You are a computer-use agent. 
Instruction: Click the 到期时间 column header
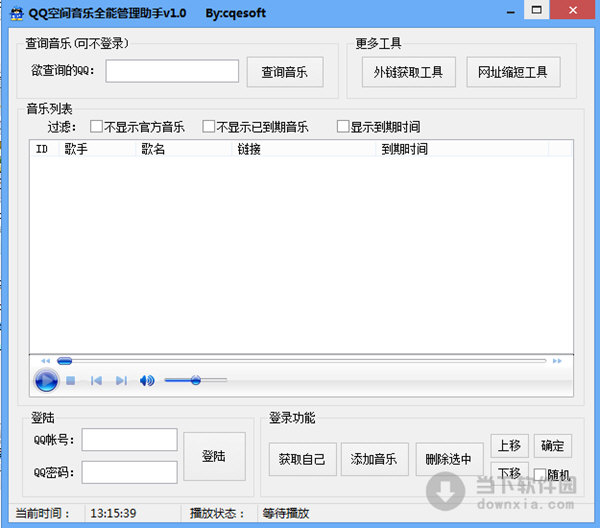[x=462, y=149]
